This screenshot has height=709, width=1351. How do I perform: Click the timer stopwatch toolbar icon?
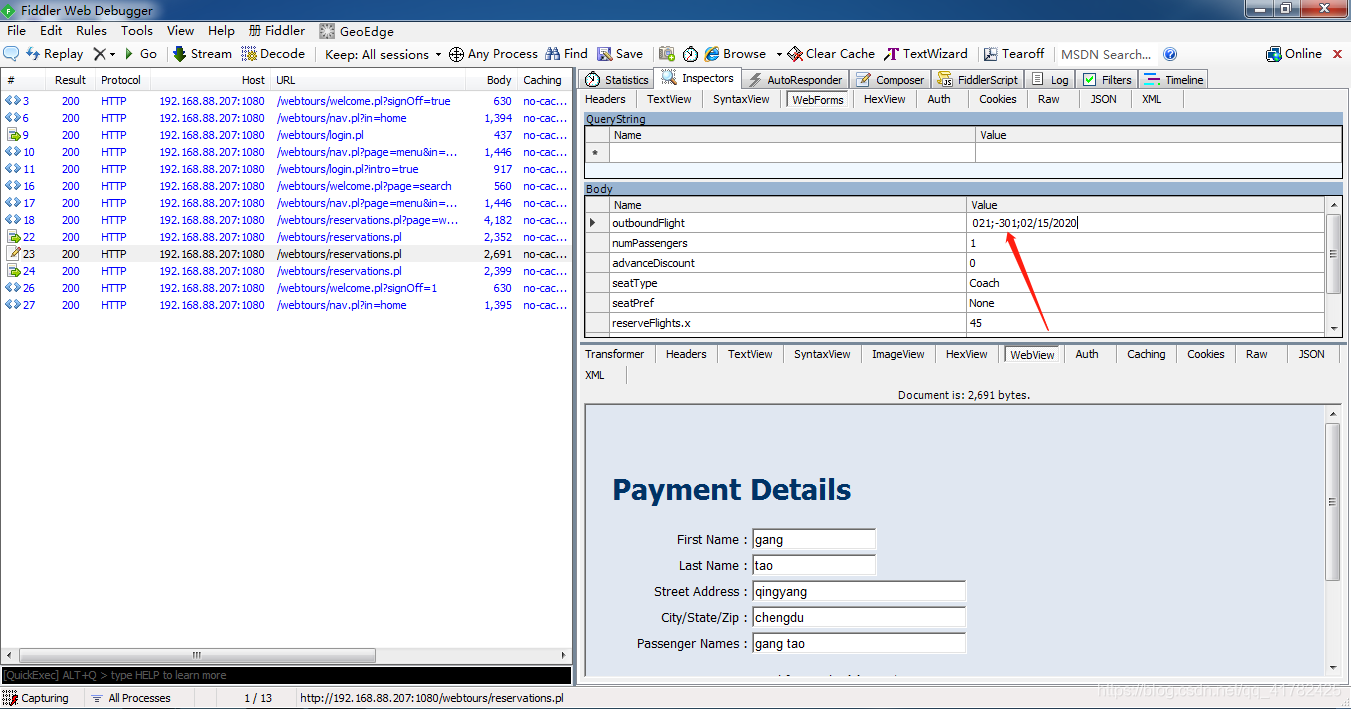690,54
